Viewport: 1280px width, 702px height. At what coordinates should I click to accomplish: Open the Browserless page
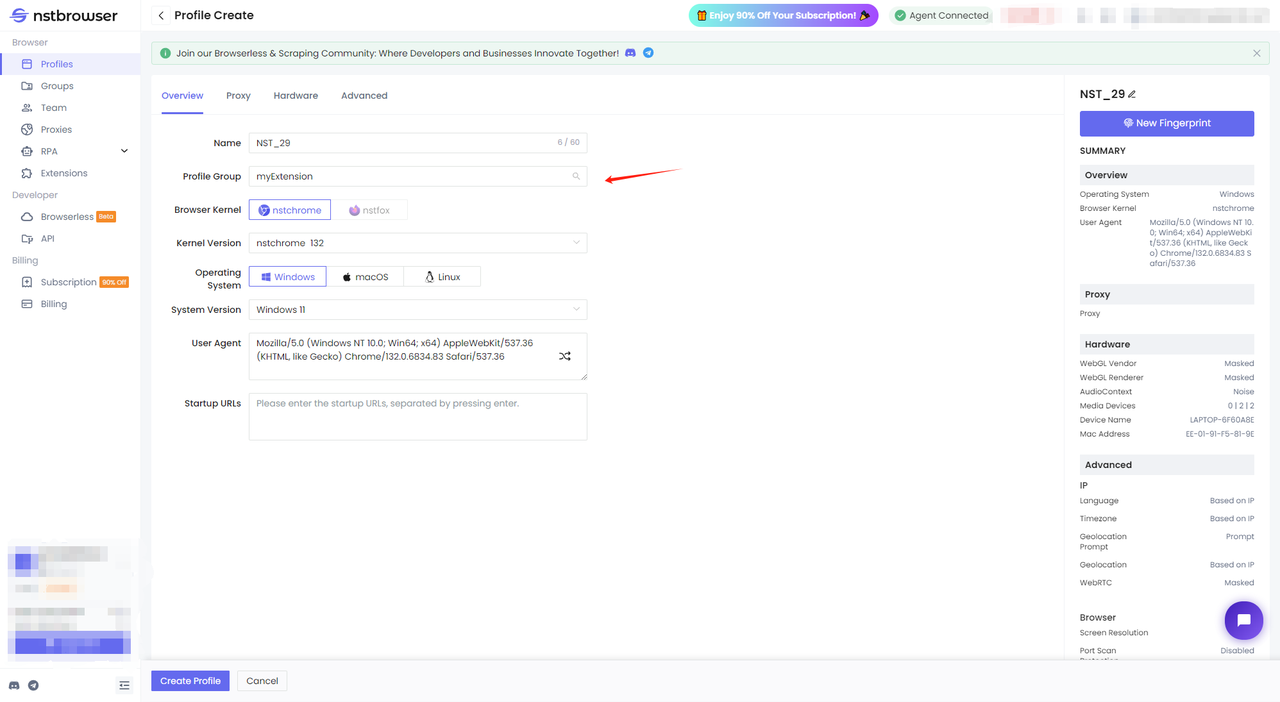pos(70,217)
